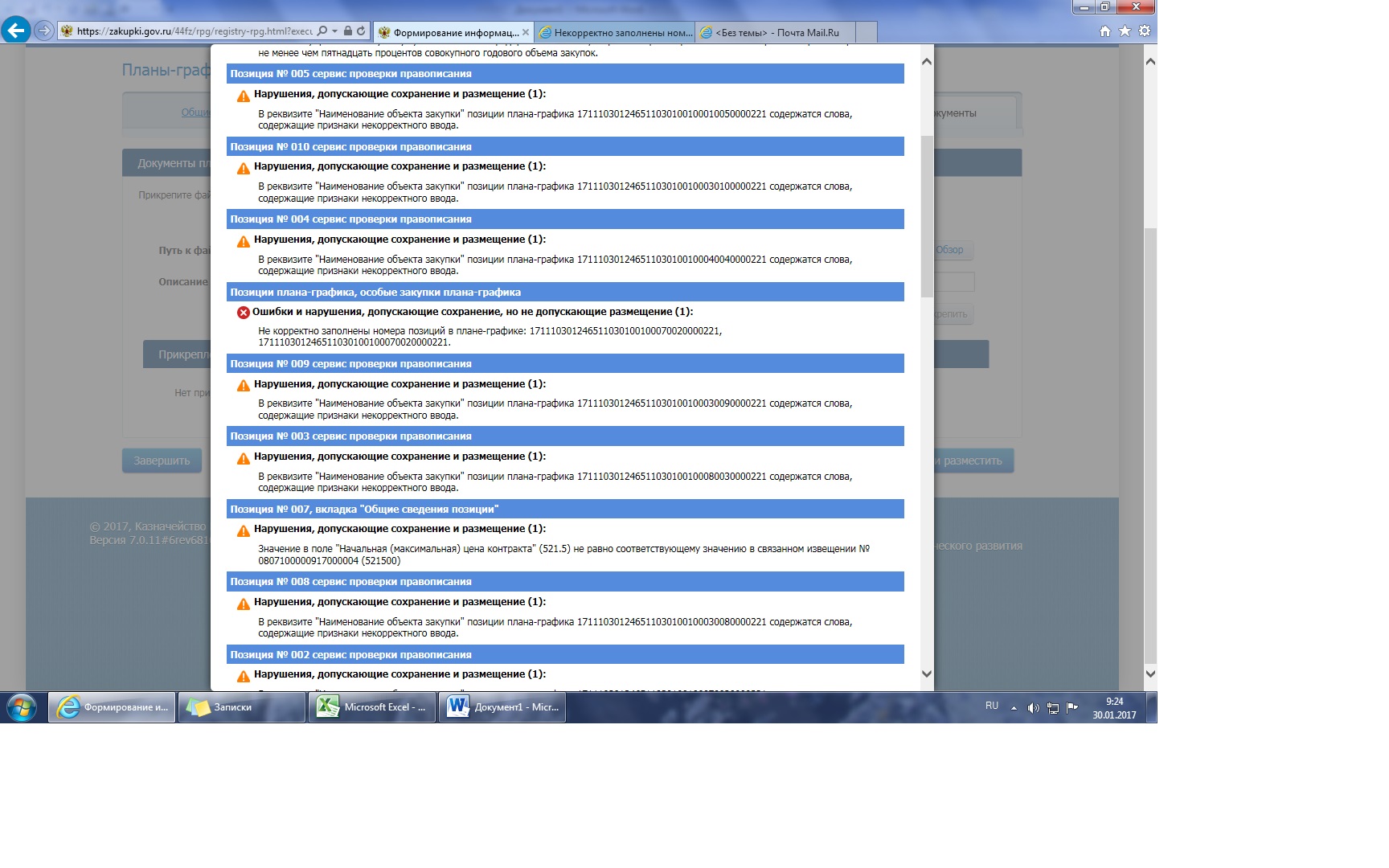Open the Home page icon

point(1105,31)
